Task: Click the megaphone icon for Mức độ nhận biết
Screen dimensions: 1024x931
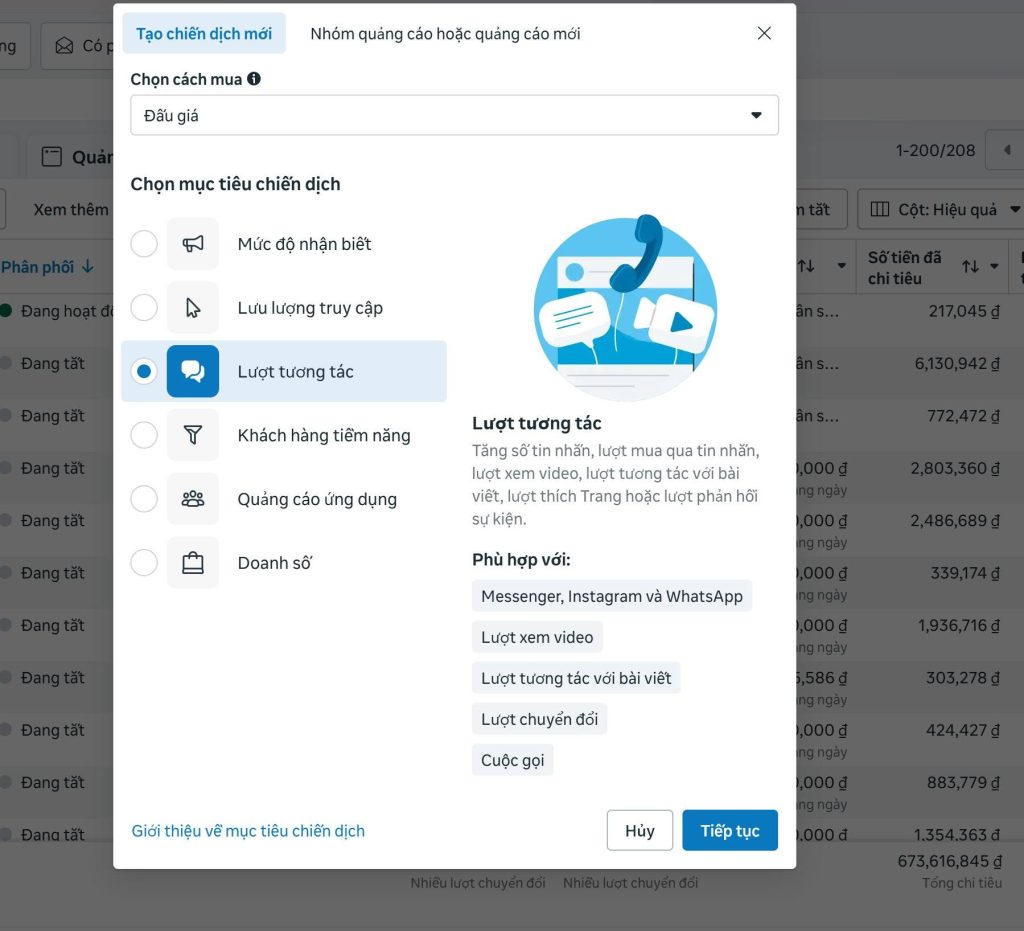Action: [x=193, y=244]
